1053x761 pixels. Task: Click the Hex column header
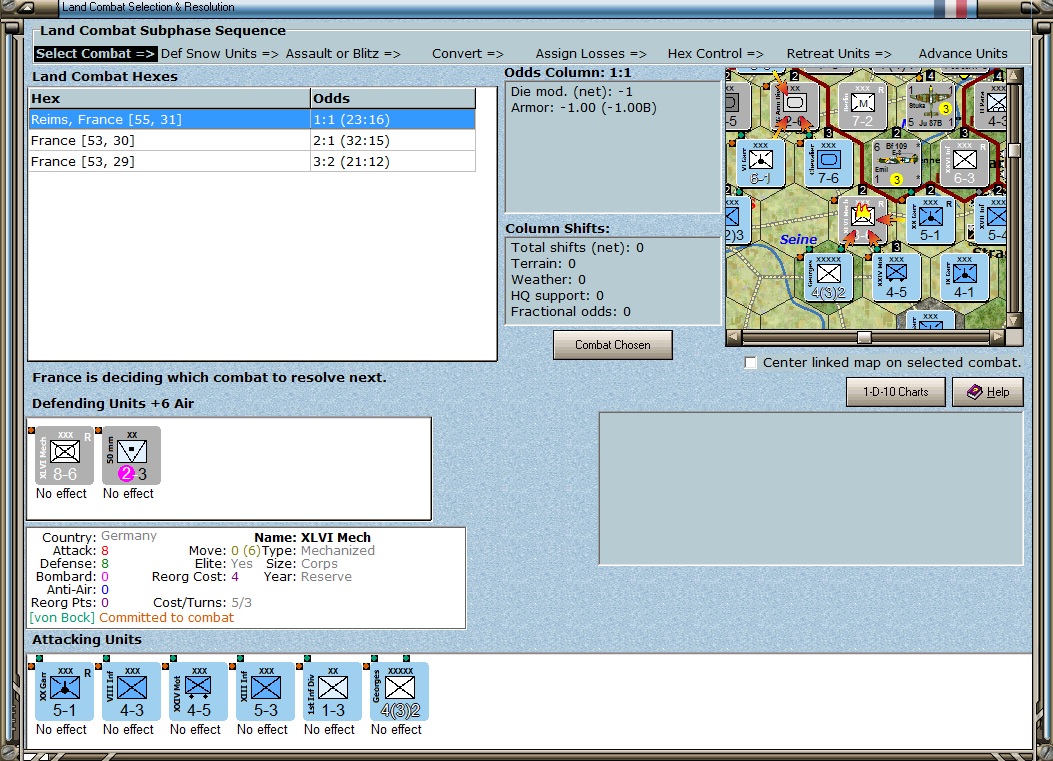(169, 98)
